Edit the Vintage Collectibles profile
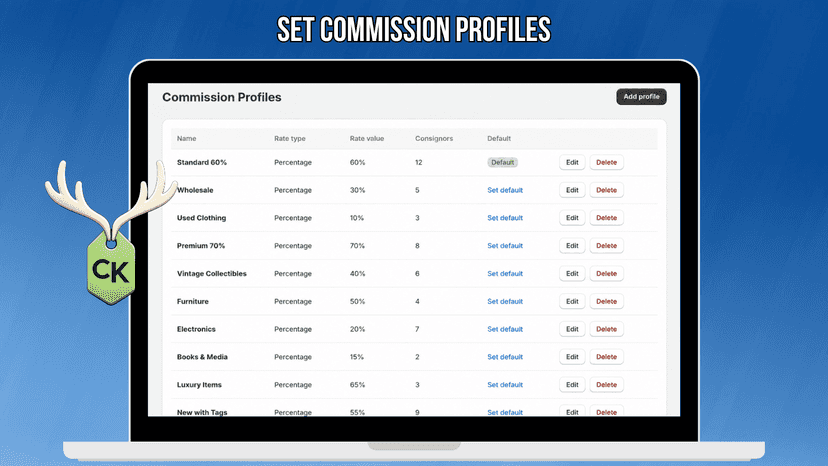Viewport: 828px width, 466px height. (572, 274)
